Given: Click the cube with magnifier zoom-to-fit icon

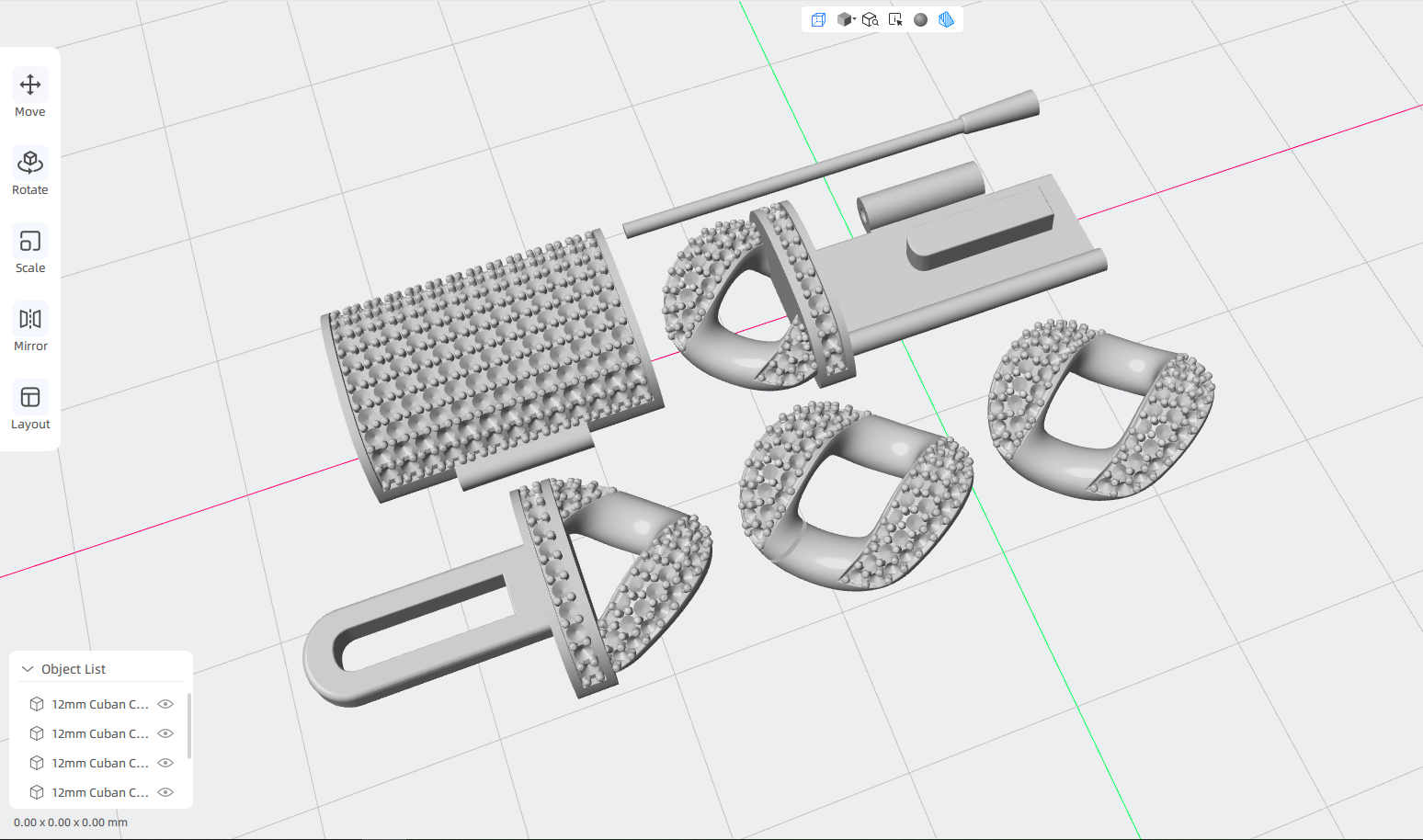Looking at the screenshot, I should pyautogui.click(x=871, y=19).
